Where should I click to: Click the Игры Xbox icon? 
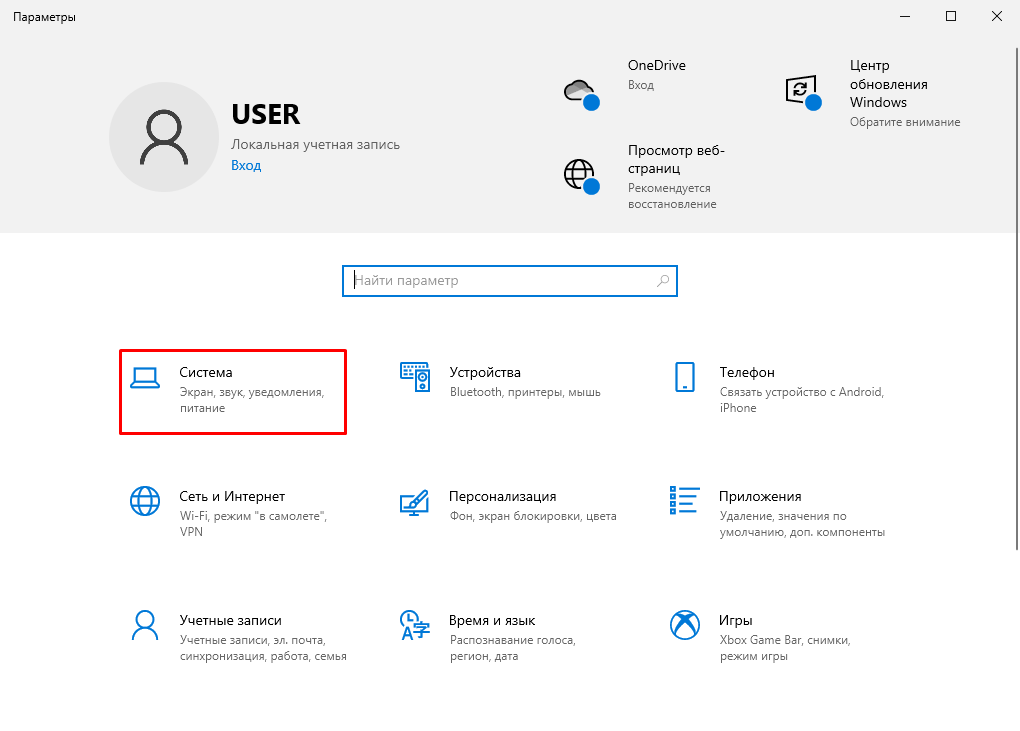684,625
